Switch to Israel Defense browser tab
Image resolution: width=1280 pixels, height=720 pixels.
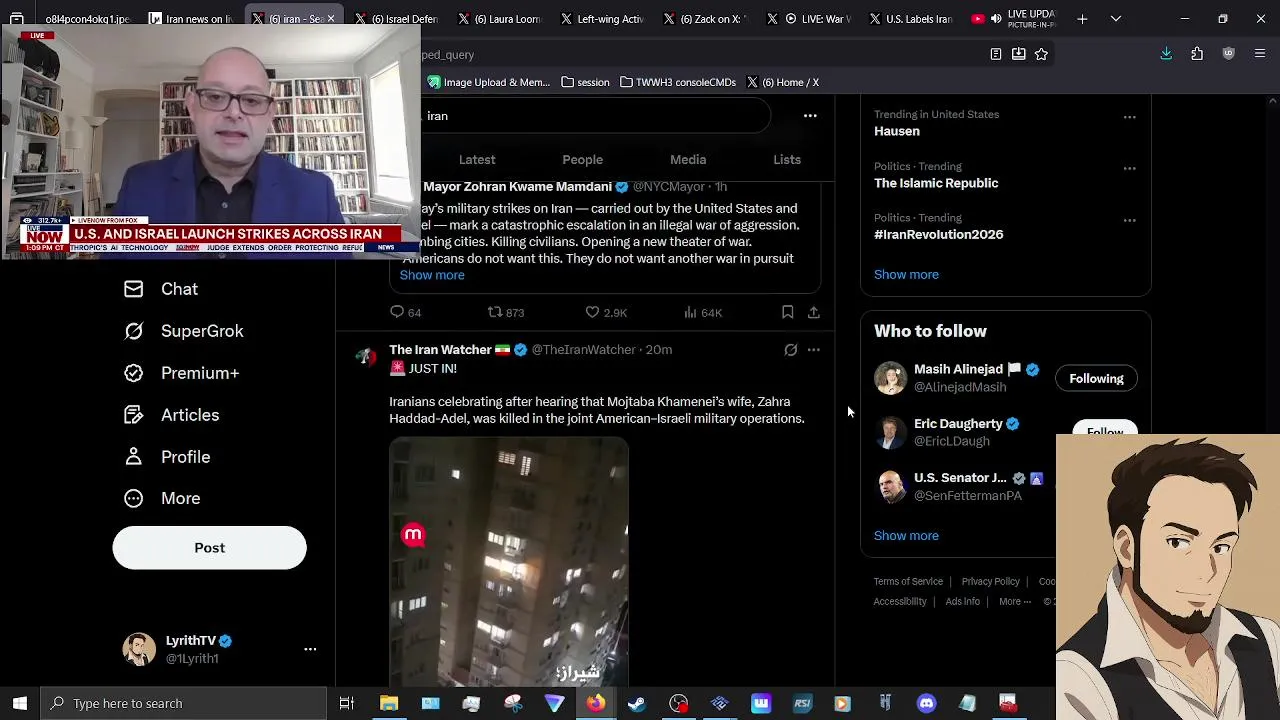395,19
